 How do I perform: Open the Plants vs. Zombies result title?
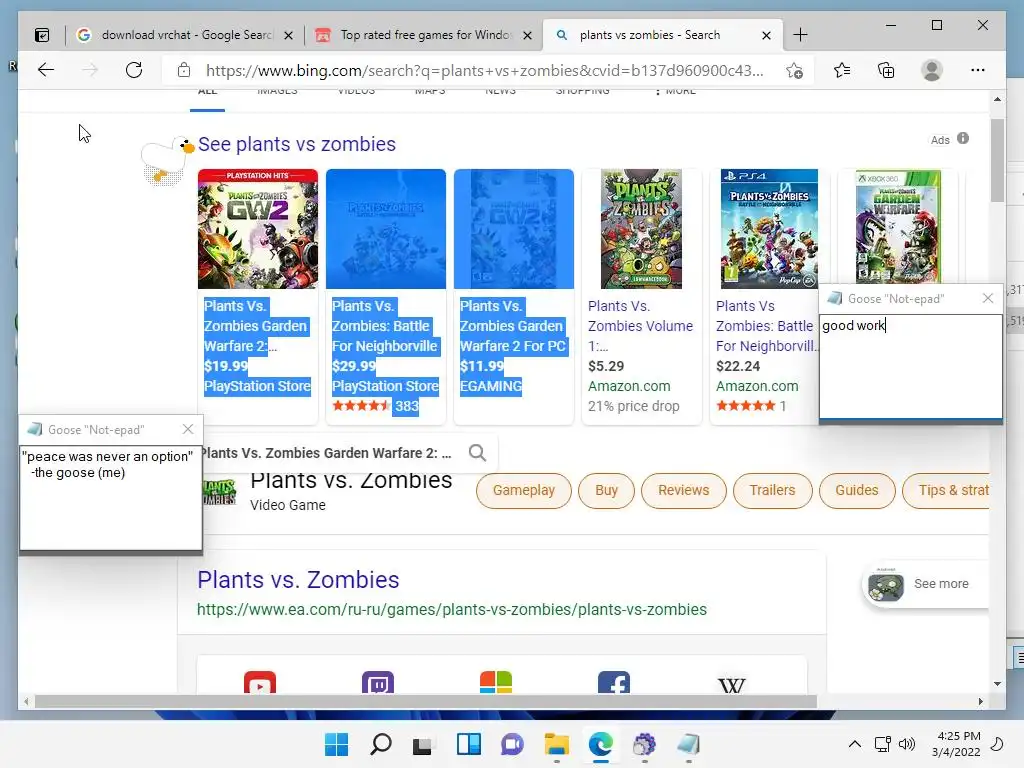click(x=298, y=580)
